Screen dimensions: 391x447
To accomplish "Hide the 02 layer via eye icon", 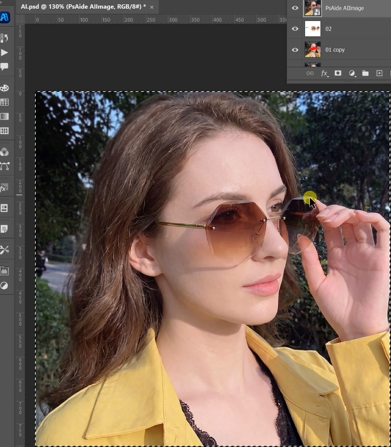I will (295, 29).
